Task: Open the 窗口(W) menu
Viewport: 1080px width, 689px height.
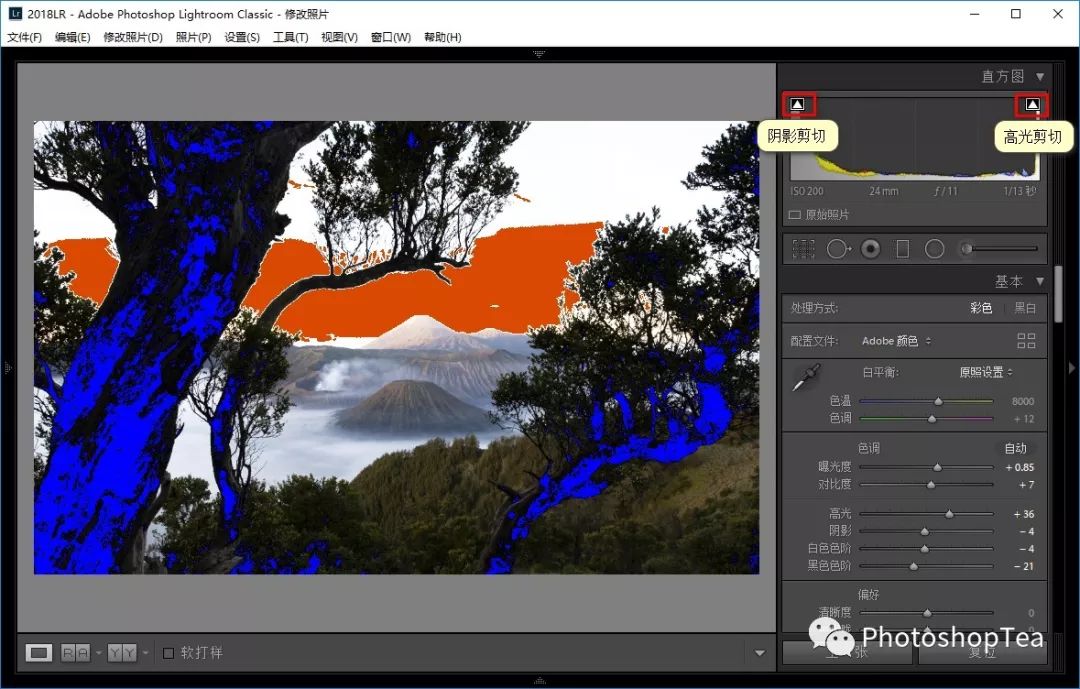Action: click(x=391, y=37)
